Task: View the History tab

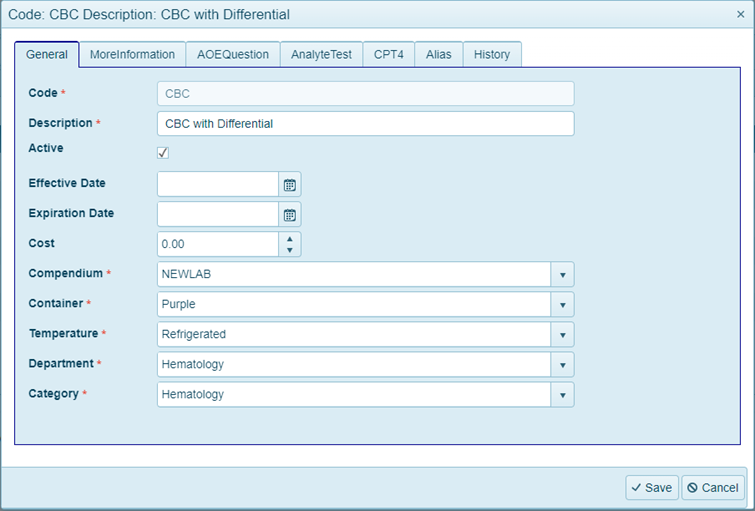Action: click(492, 55)
